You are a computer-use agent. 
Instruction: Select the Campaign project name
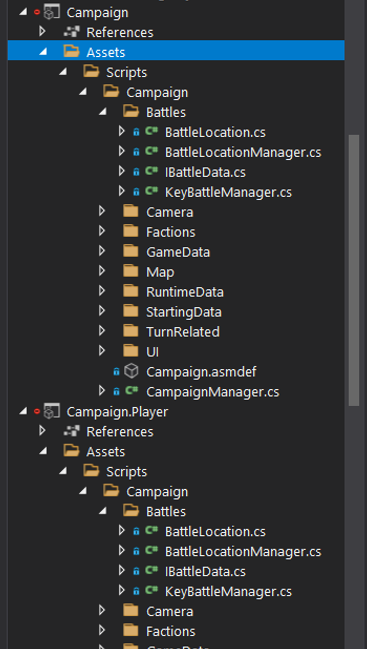coord(97,12)
